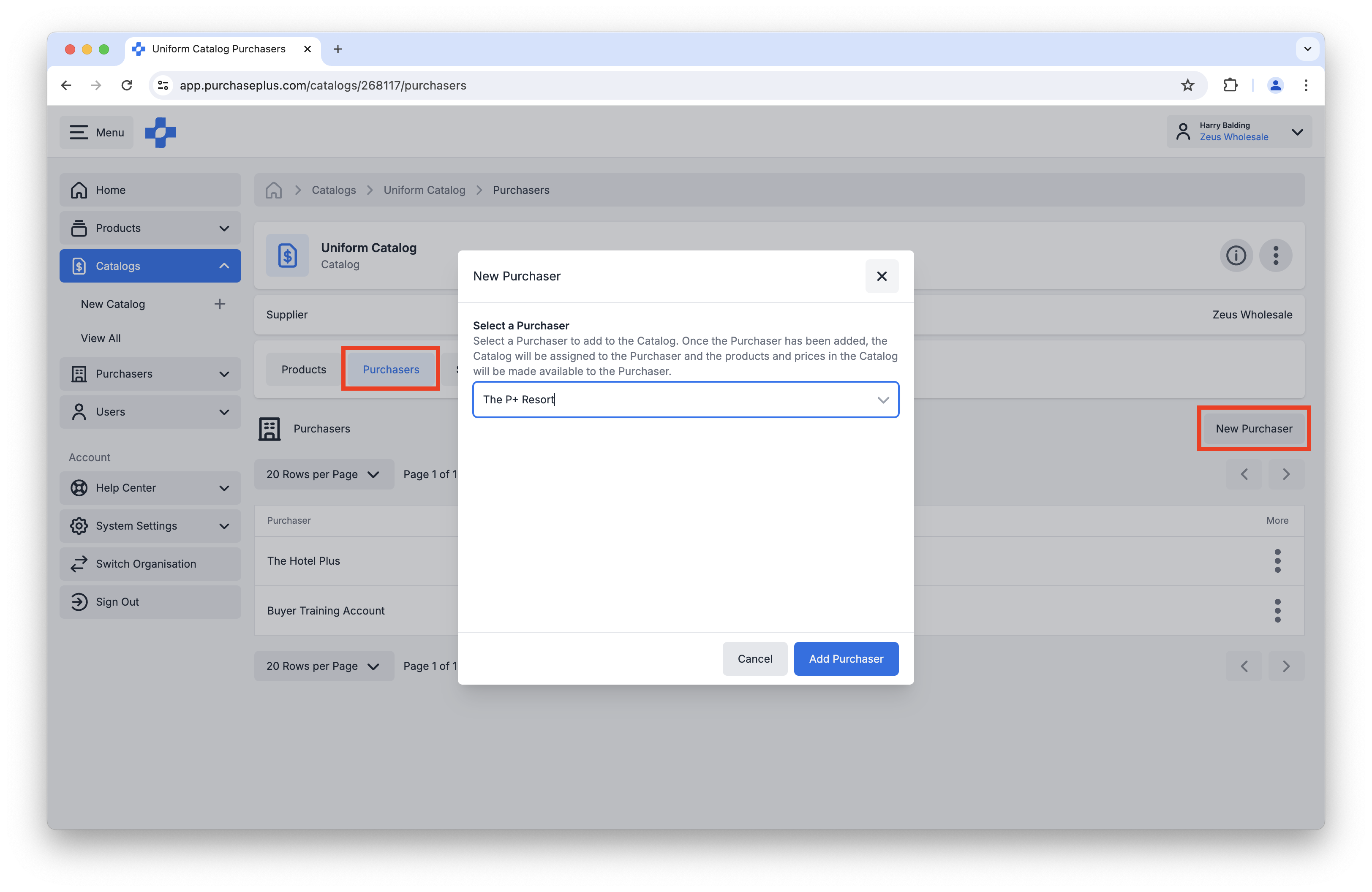This screenshot has width=1372, height=892.
Task: Click the Zeus Wholesale supplier value
Action: tap(1252, 315)
